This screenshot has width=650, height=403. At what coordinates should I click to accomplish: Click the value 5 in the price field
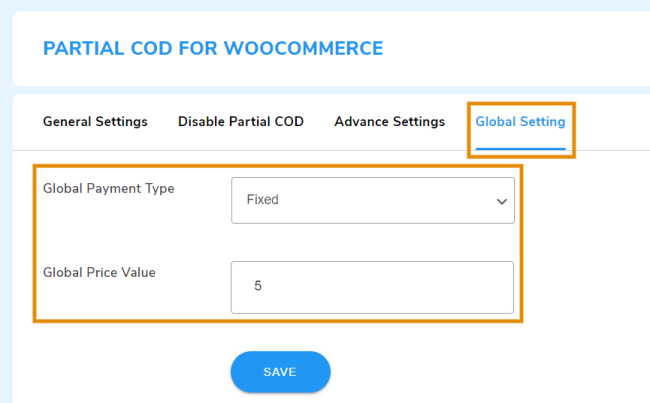coord(258,287)
